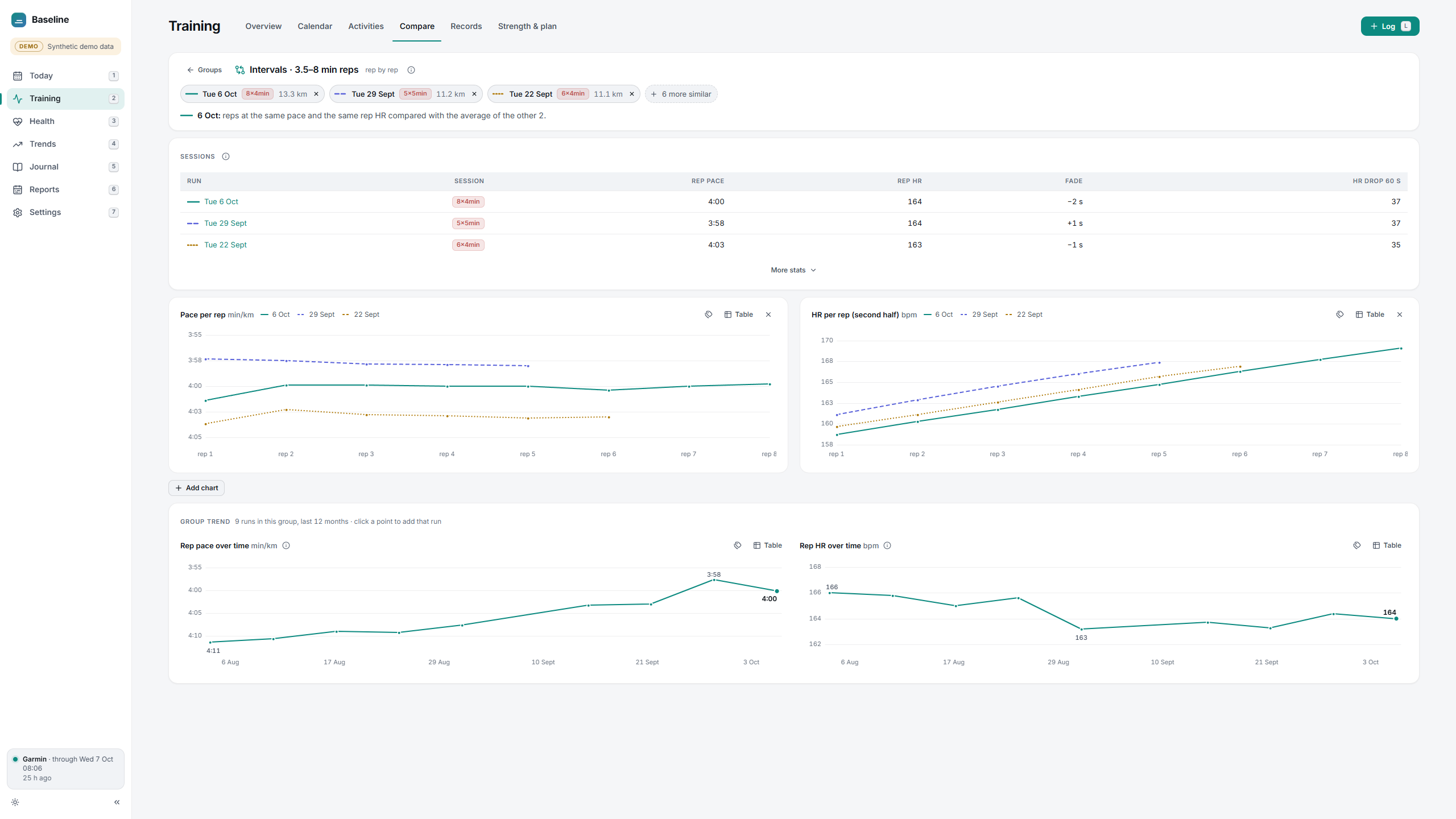Select the 3:58 point on Rep pace trend
Viewport: 1456px width, 819px height.
pos(714,580)
